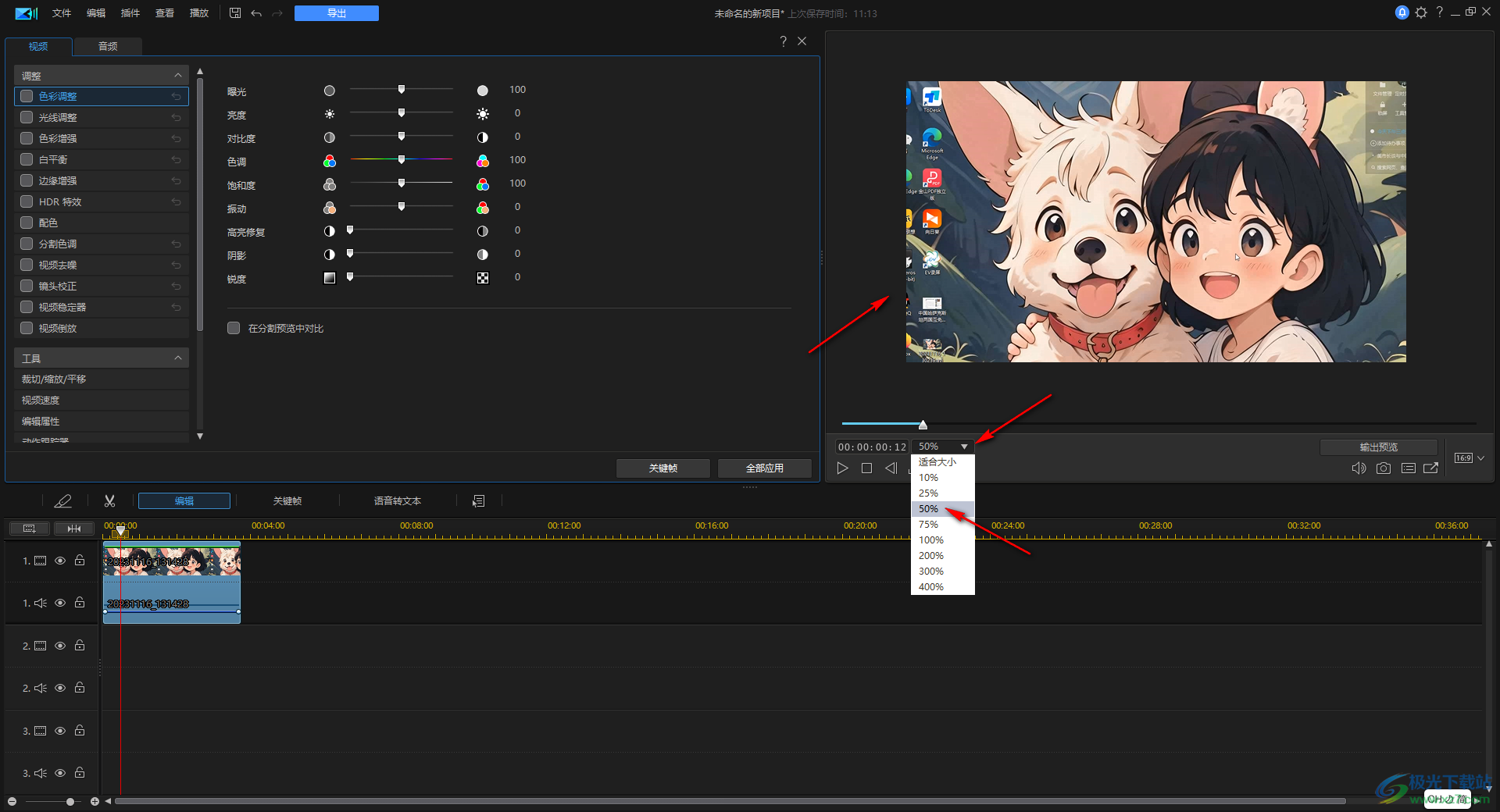Viewport: 1500px width, 812px height.
Task: Enable the 视频去噪 checkbox
Action: pos(27,265)
